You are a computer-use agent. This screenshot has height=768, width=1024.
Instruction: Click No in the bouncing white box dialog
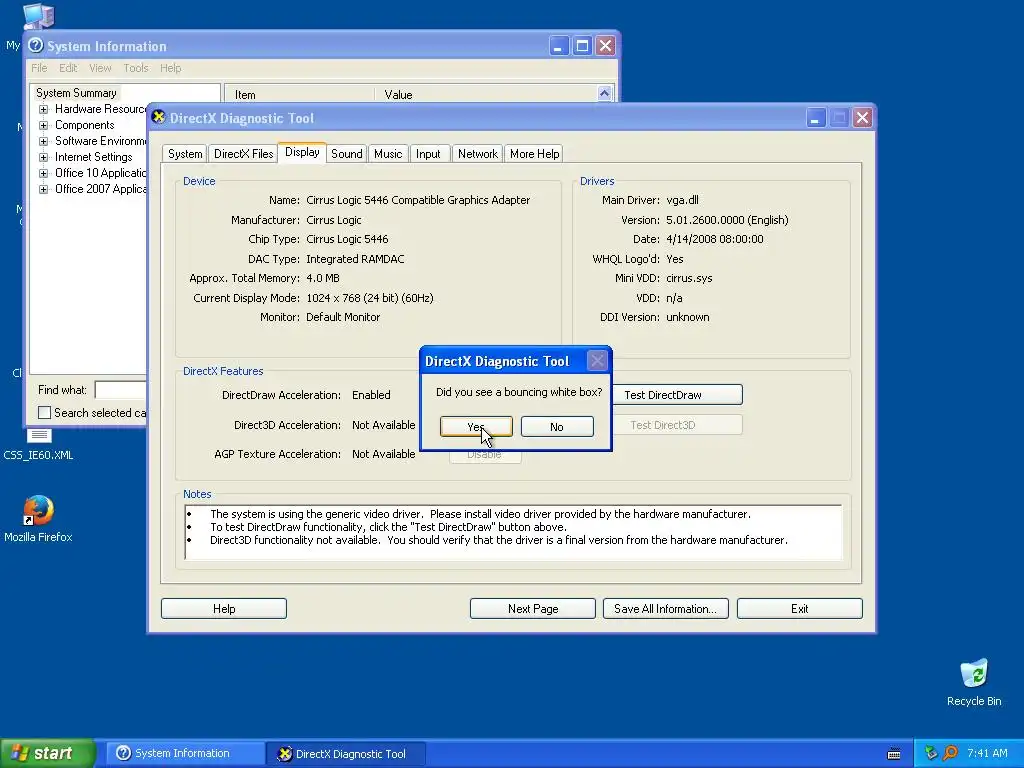557,426
